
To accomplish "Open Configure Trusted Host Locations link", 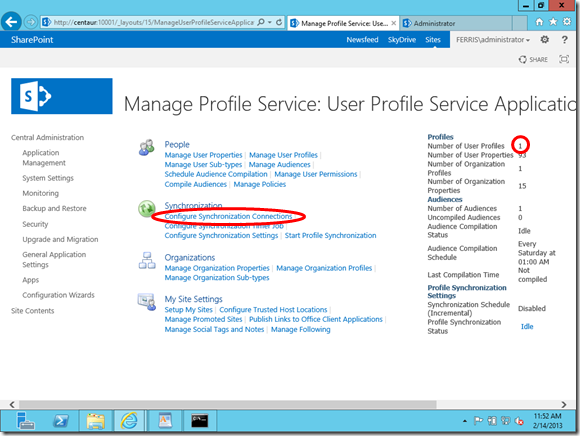I will 273,310.
